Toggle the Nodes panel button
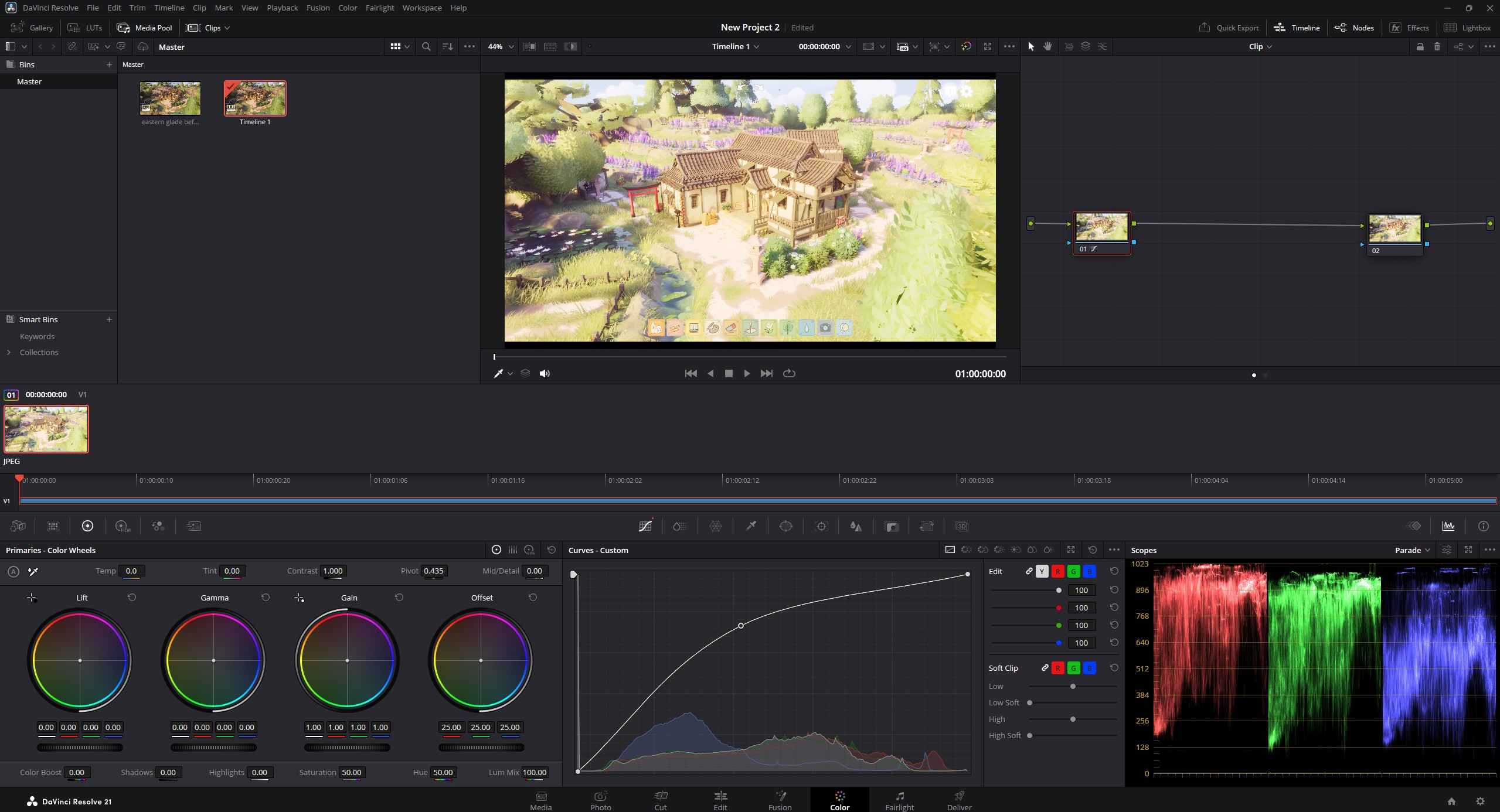1500x812 pixels. coord(1354,28)
